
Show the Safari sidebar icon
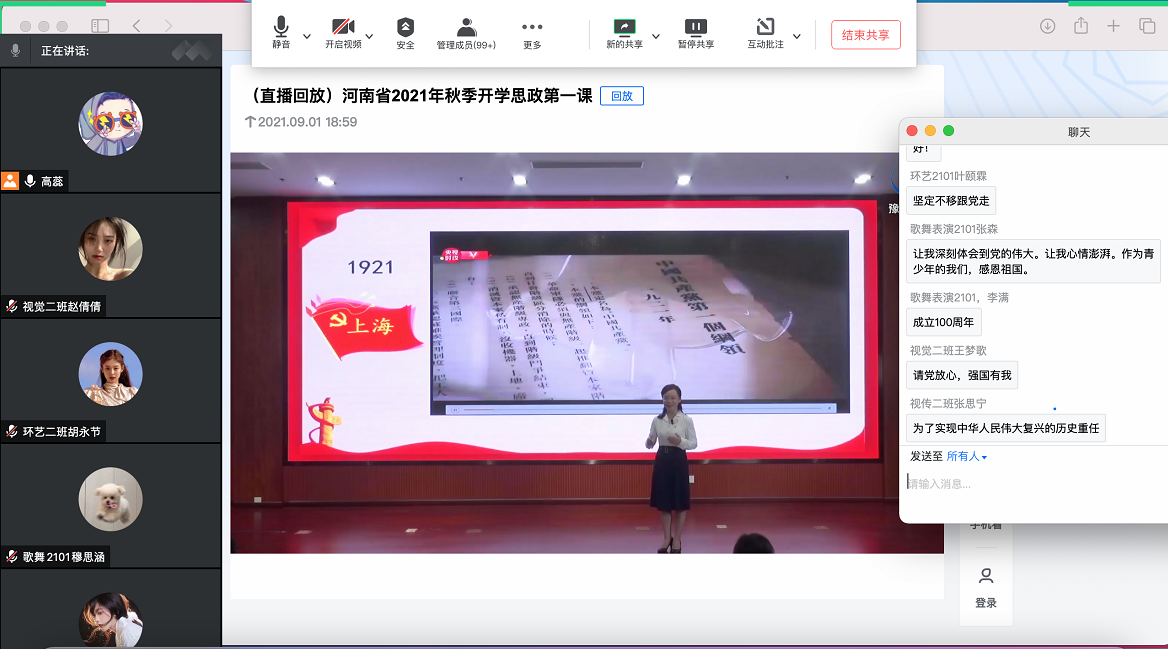pyautogui.click(x=100, y=26)
